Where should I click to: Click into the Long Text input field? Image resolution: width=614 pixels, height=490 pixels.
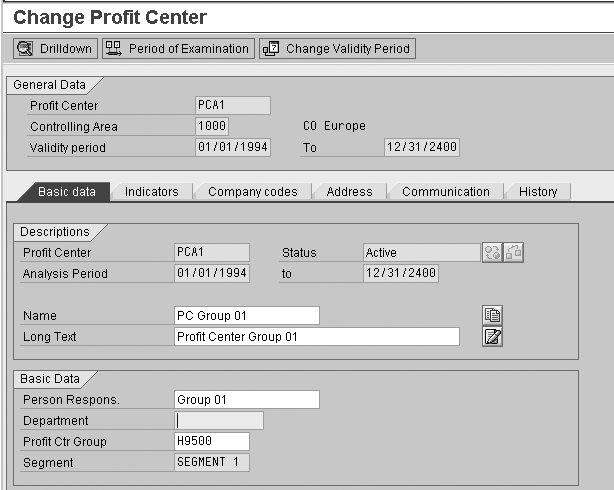pyautogui.click(x=316, y=337)
